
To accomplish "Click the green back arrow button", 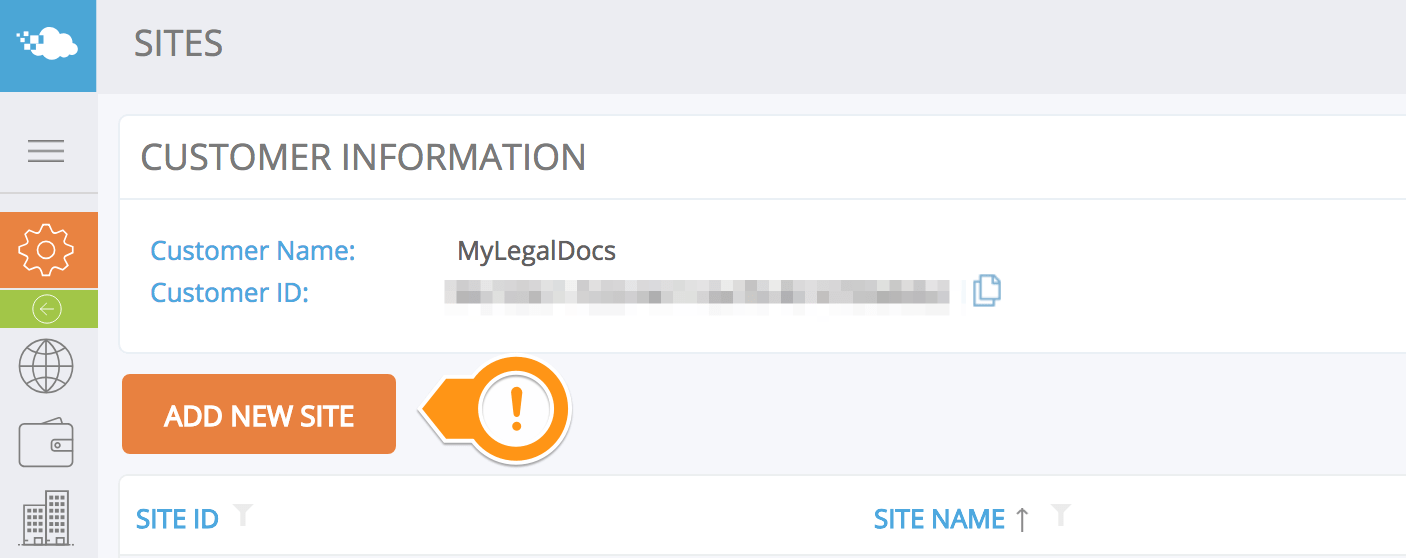I will pos(48,309).
